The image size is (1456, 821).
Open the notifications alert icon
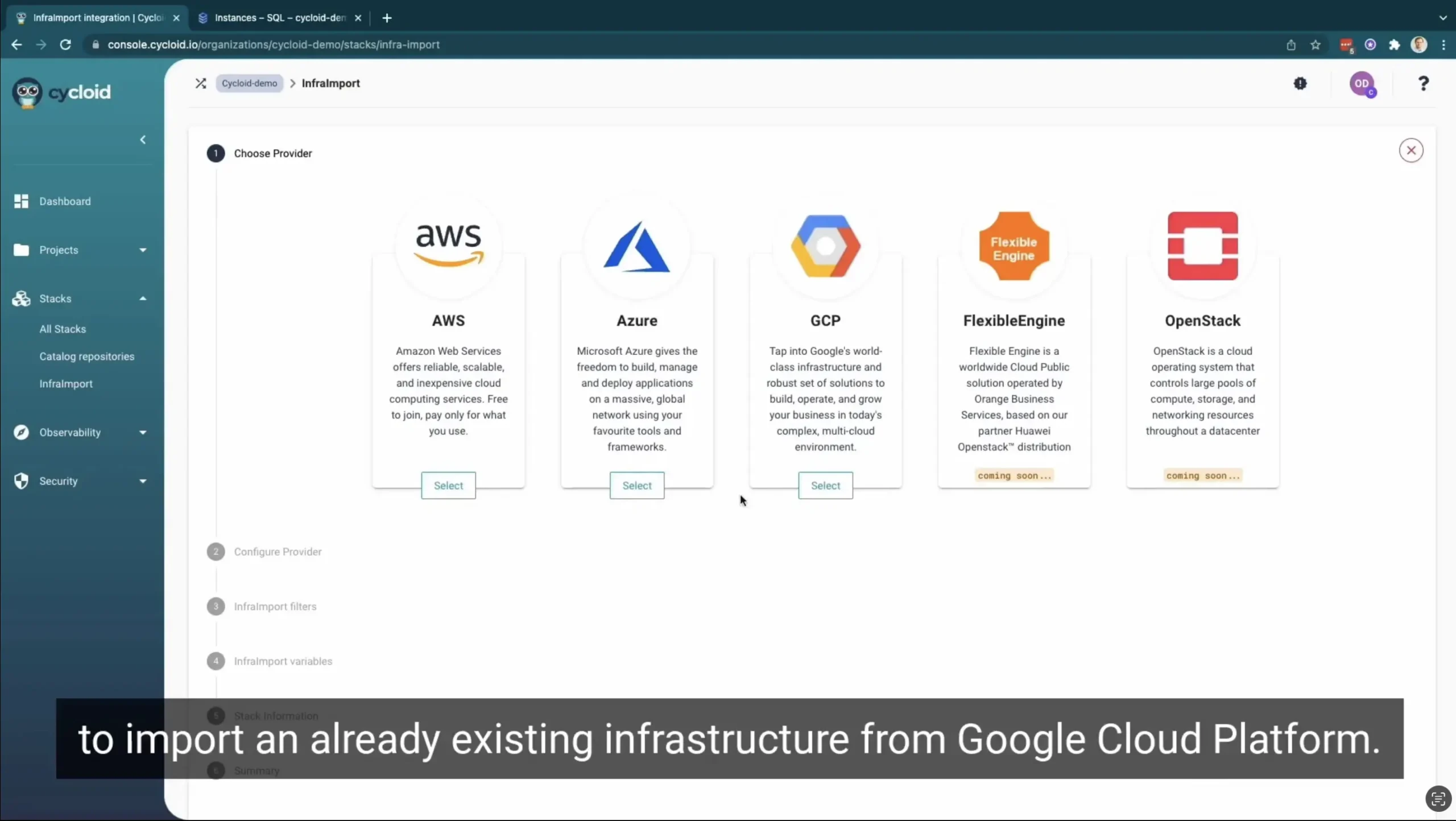pyautogui.click(x=1300, y=84)
